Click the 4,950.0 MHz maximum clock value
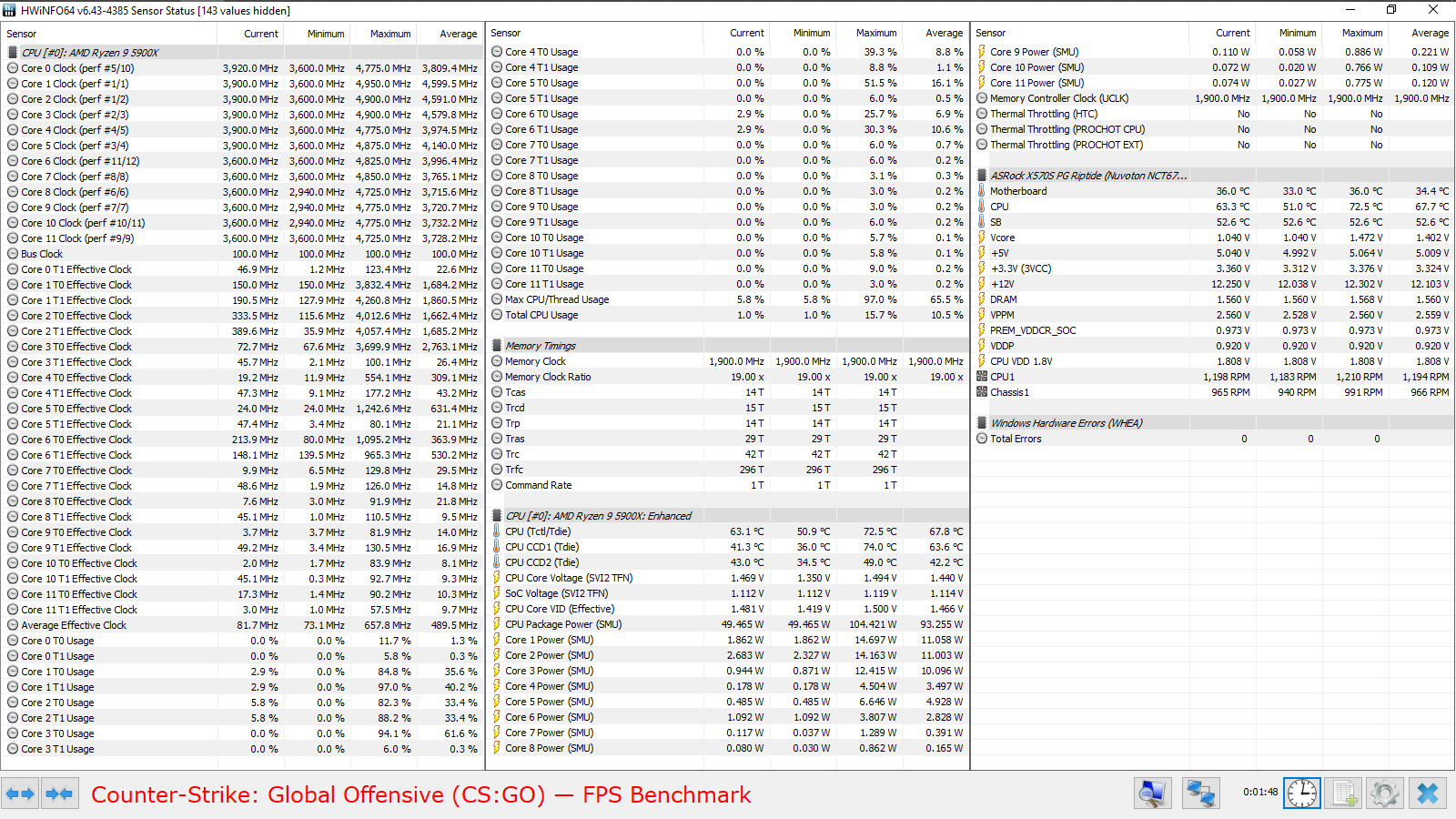The height and width of the screenshot is (819, 1456). [x=383, y=84]
